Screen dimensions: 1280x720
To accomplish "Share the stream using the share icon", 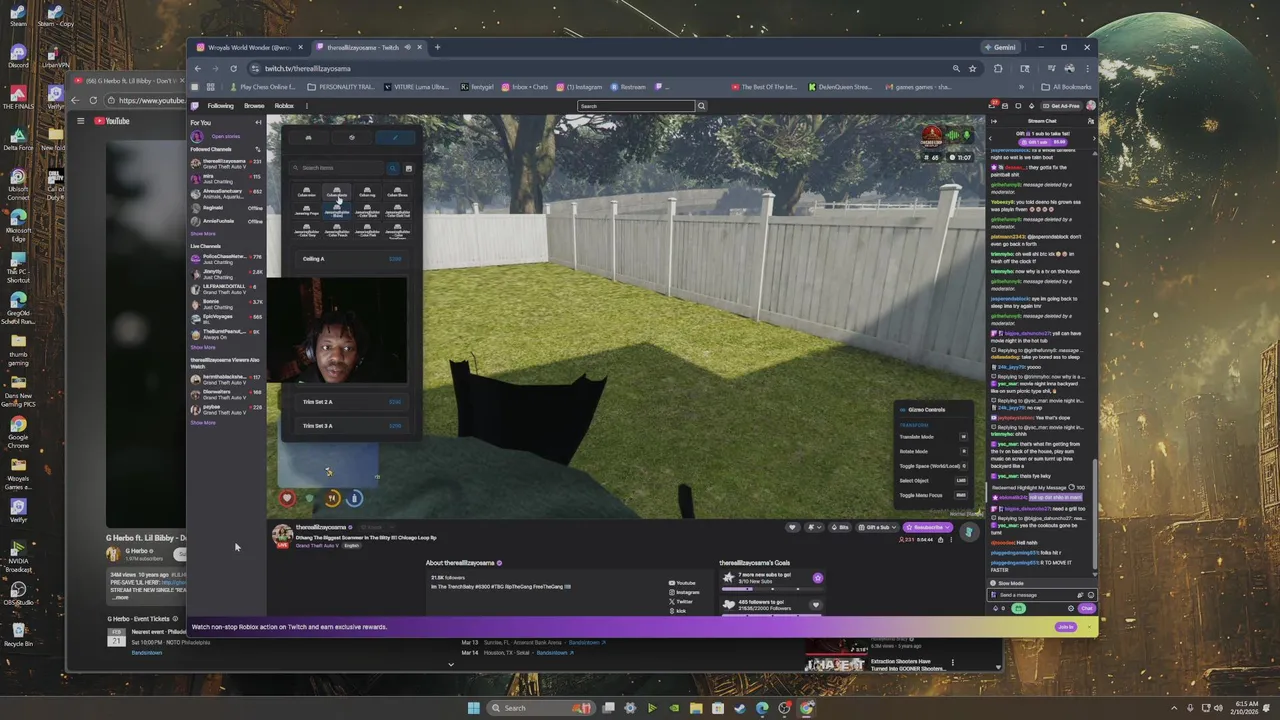I will (940, 540).
